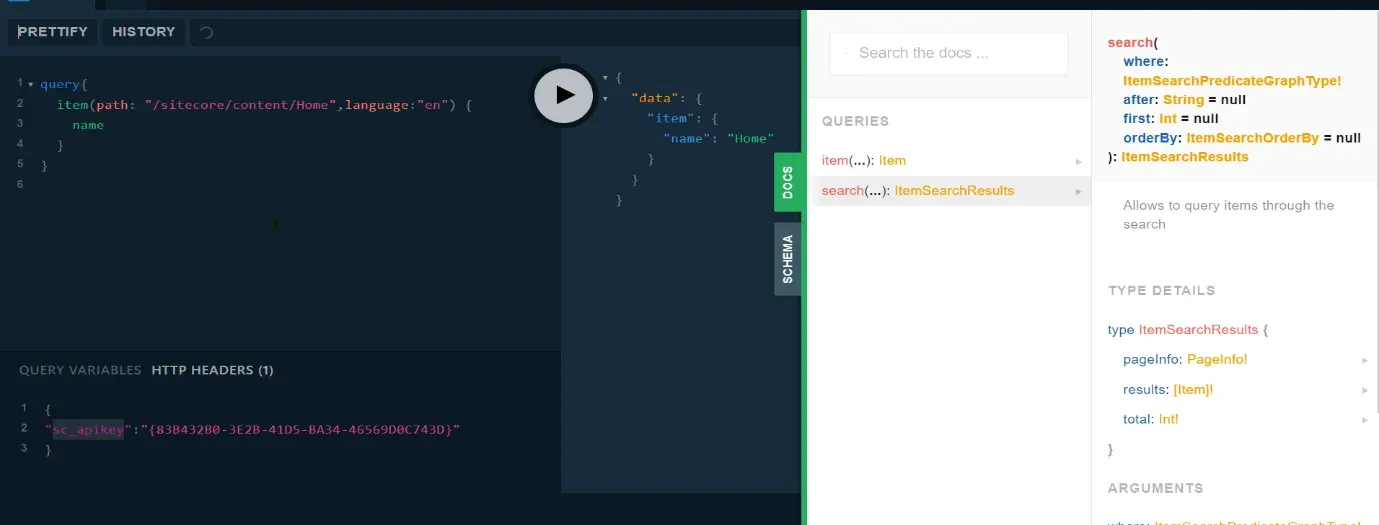Click the TYPE DETAILS heading
This screenshot has height=525, width=1379.
pos(1162,291)
